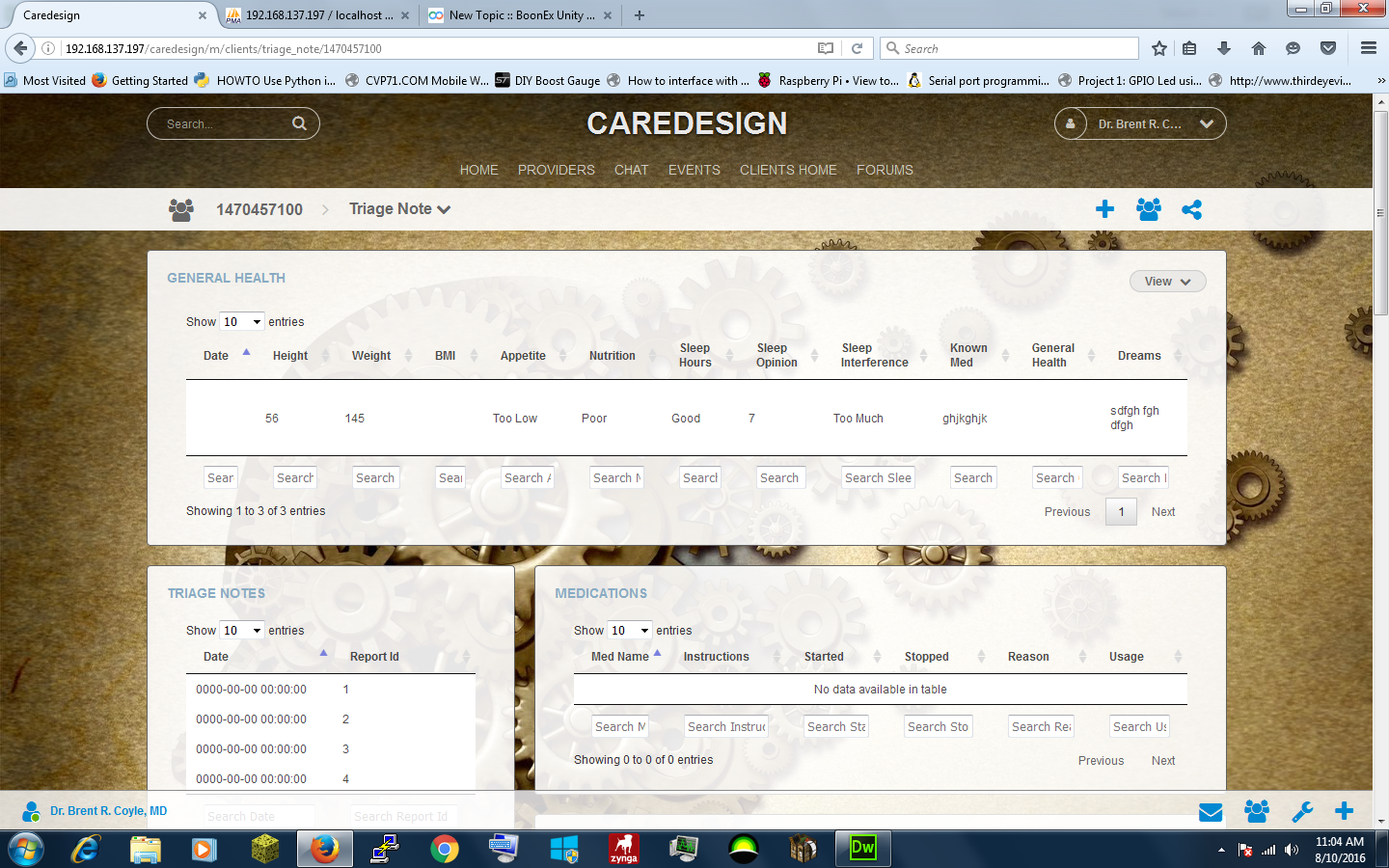Image resolution: width=1389 pixels, height=868 pixels.
Task: Sort General Health table by Weight column
Action: (371, 356)
